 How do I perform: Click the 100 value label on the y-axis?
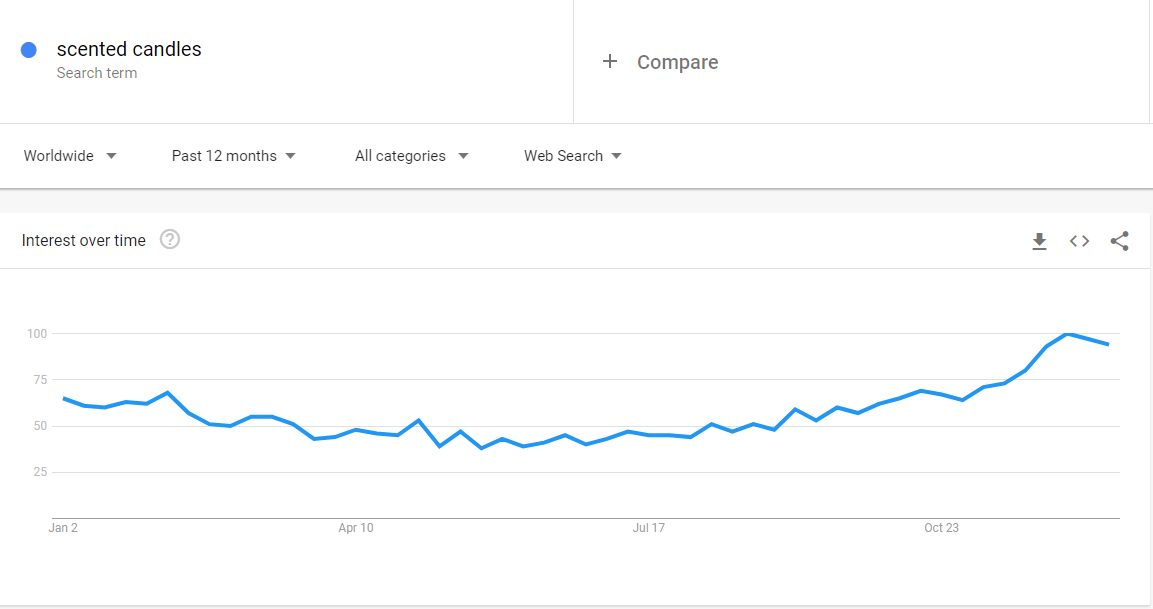click(36, 334)
